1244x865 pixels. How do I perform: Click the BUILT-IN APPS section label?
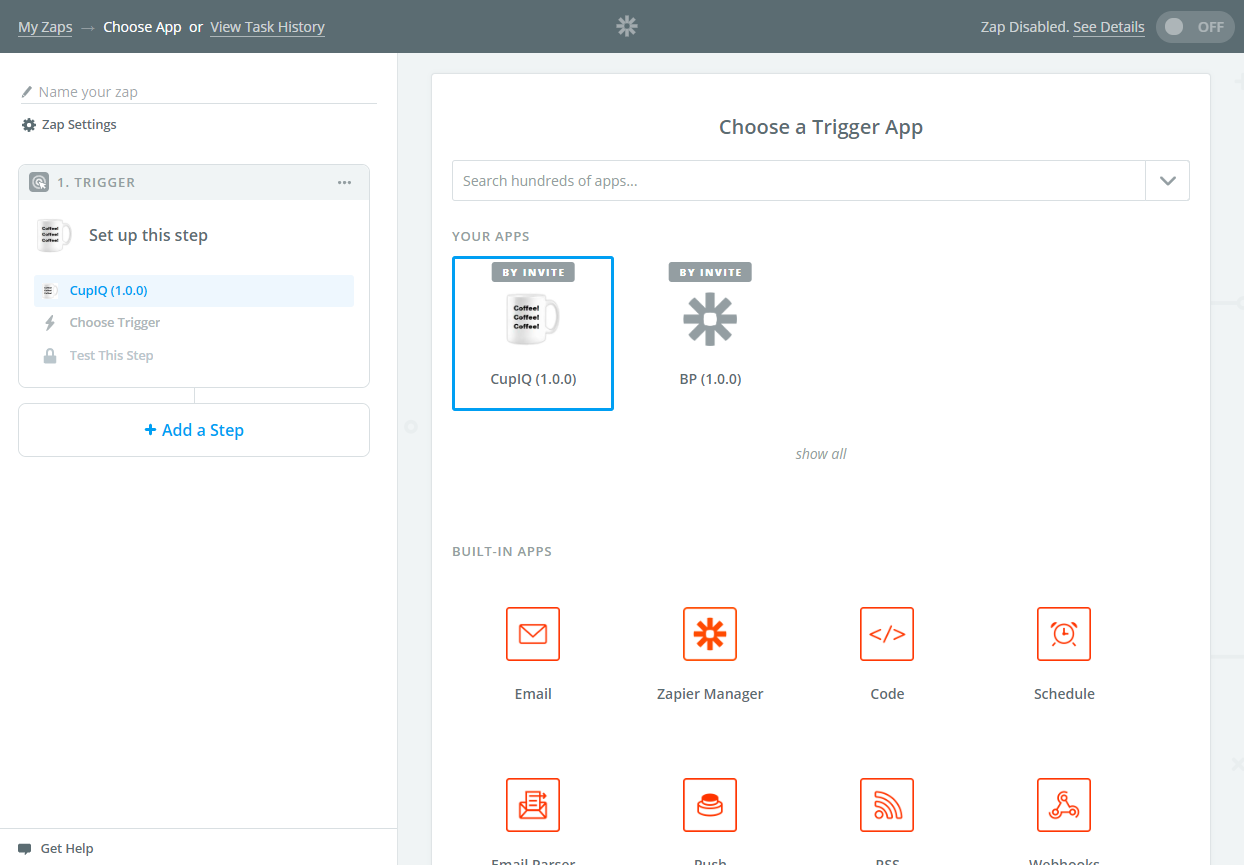coord(502,552)
